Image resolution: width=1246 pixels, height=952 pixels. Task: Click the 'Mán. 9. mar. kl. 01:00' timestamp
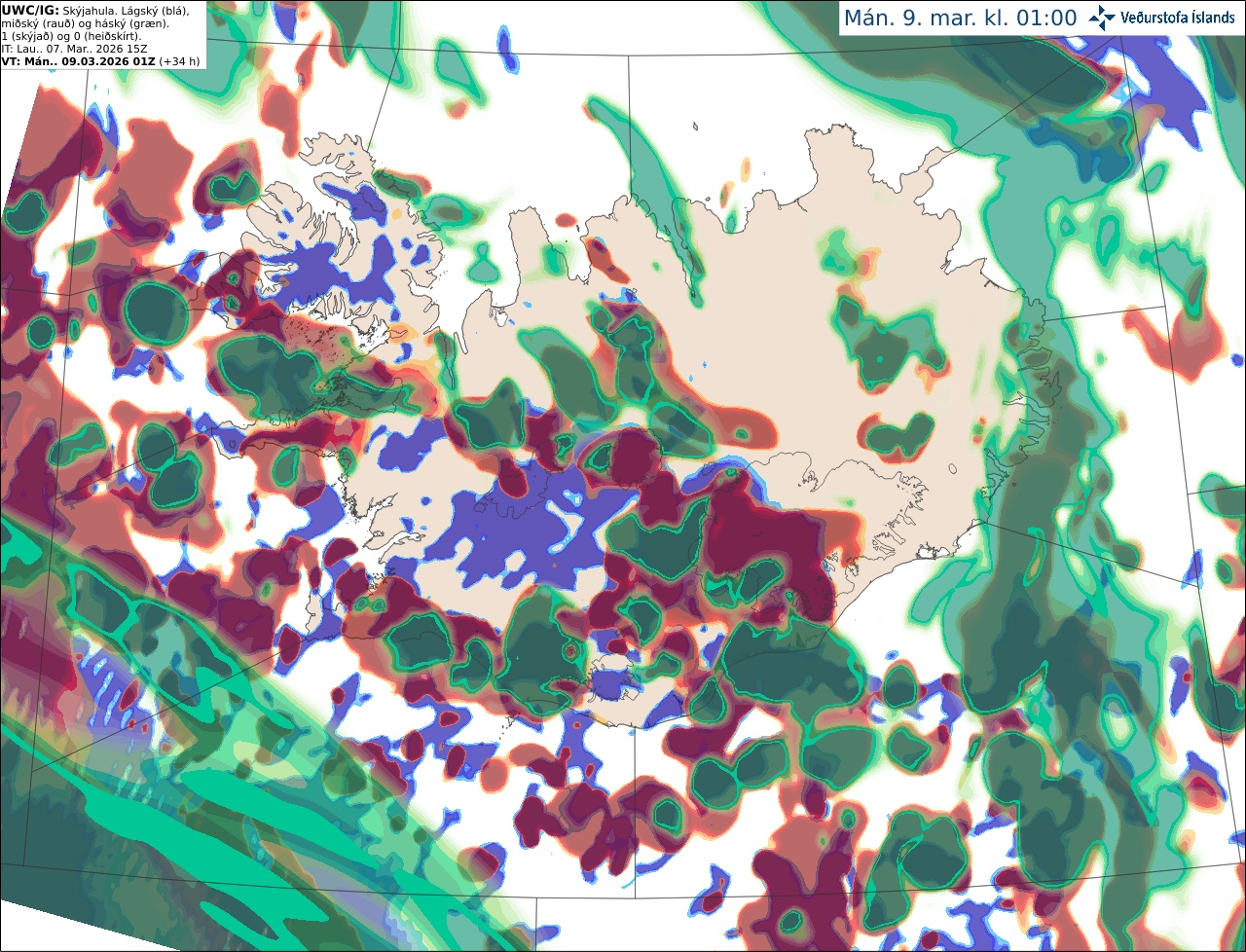coord(960,18)
